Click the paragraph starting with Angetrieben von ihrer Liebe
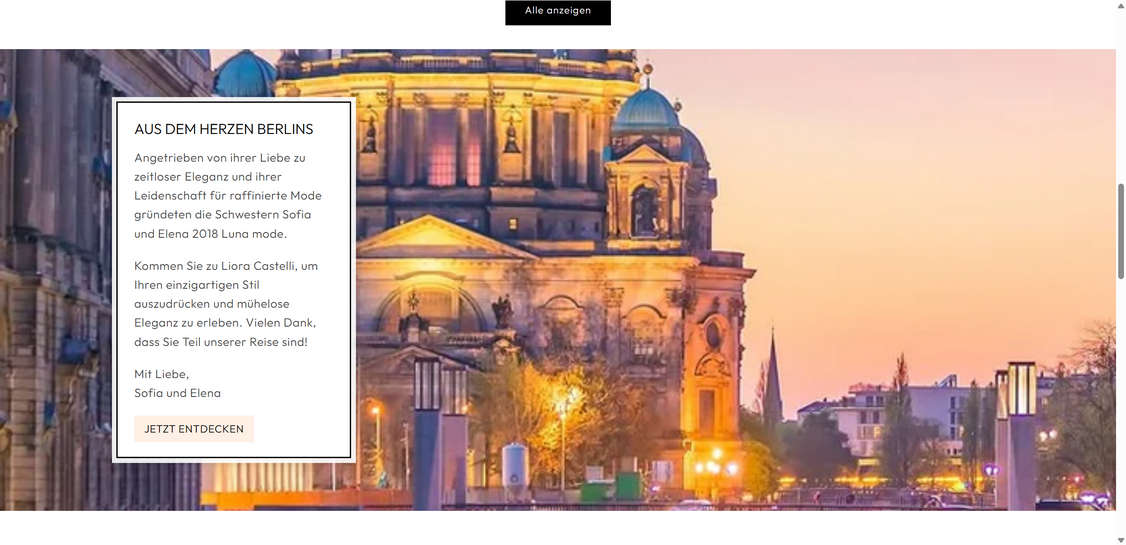Viewport: 1126px width, 545px height. click(228, 195)
